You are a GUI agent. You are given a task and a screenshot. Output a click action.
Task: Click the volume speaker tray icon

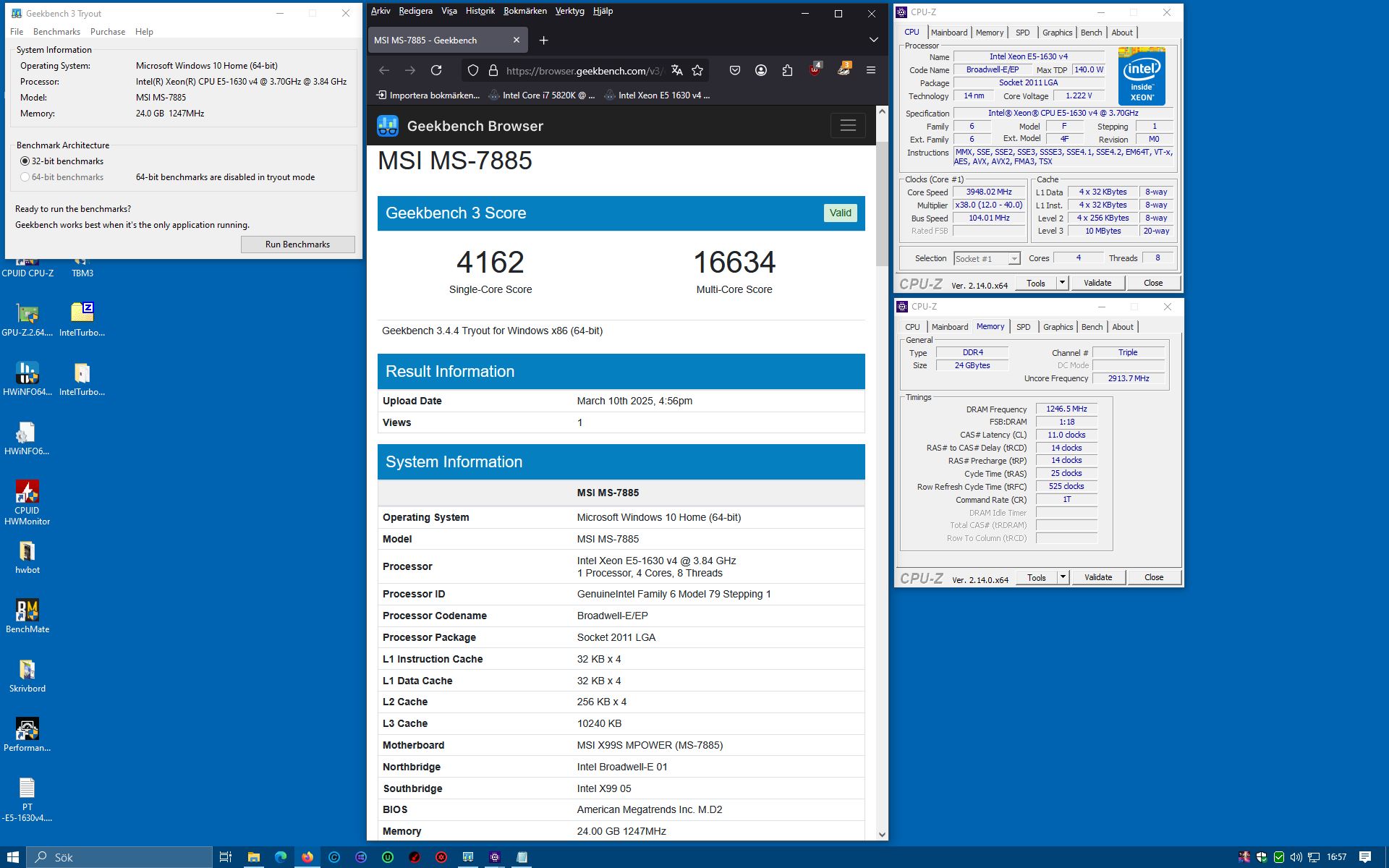(1296, 857)
